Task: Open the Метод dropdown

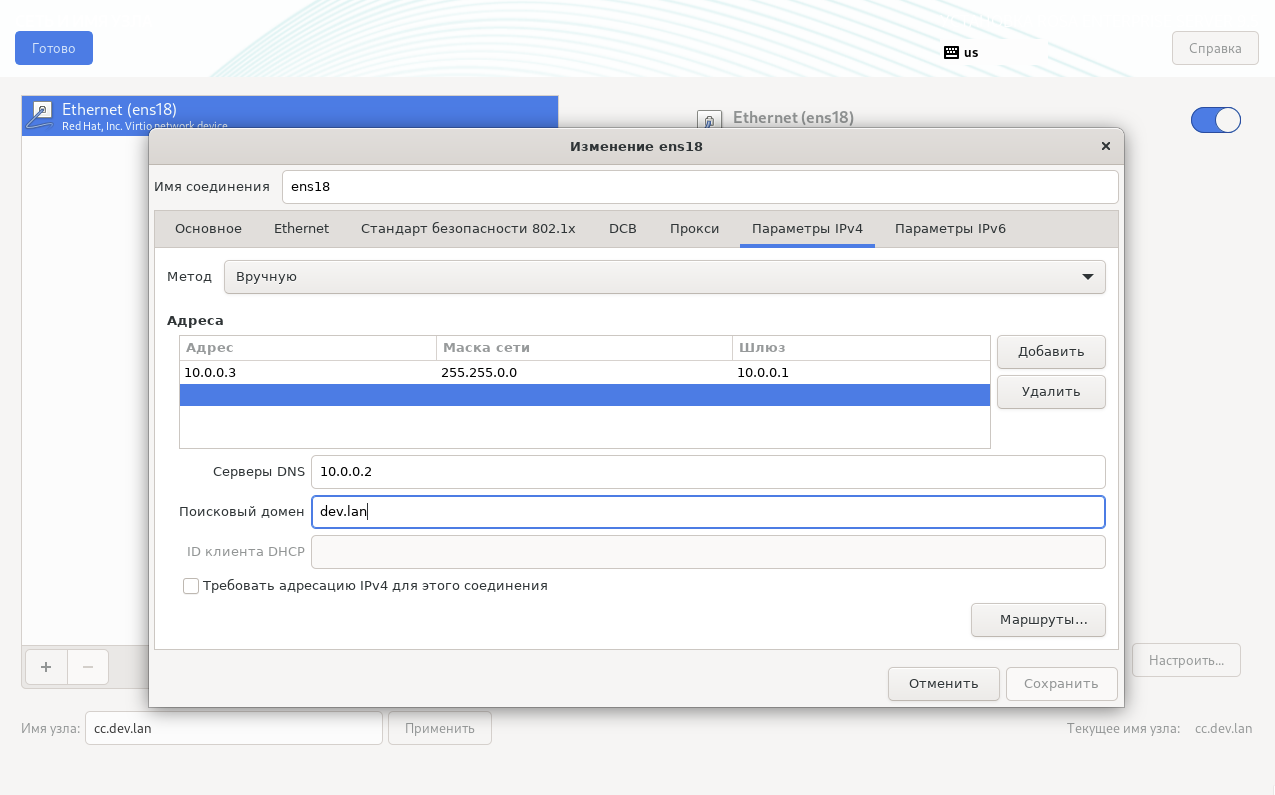Action: 664,277
